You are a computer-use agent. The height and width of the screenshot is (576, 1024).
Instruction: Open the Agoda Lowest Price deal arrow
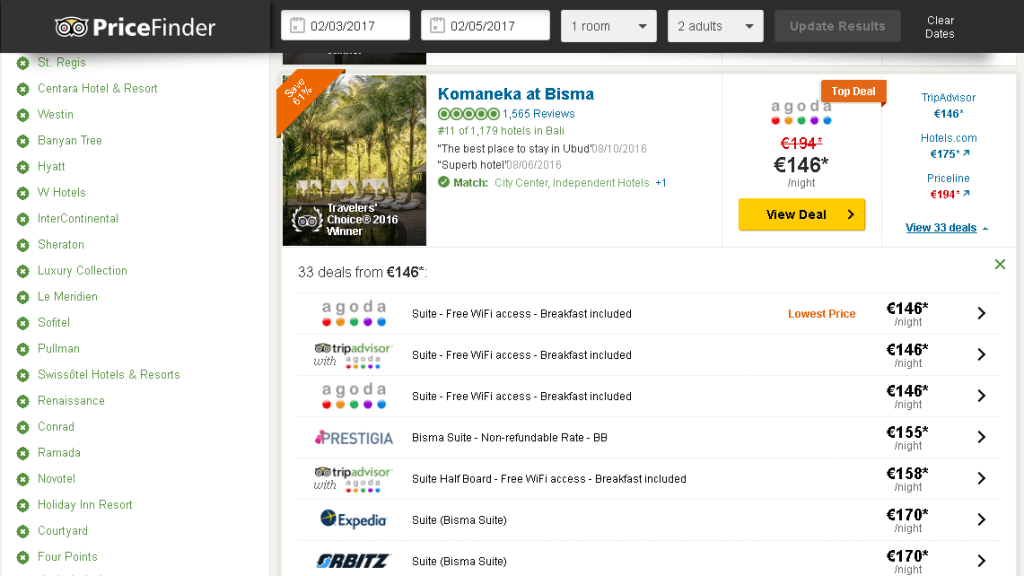click(x=981, y=313)
